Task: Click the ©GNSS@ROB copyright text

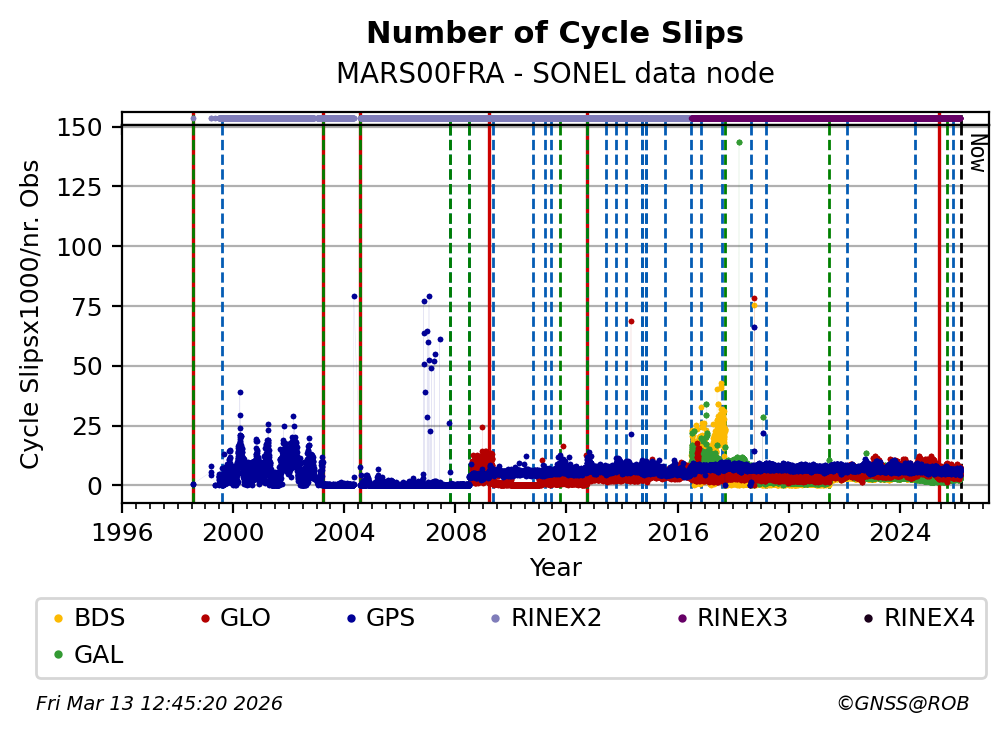Action: 902,704
